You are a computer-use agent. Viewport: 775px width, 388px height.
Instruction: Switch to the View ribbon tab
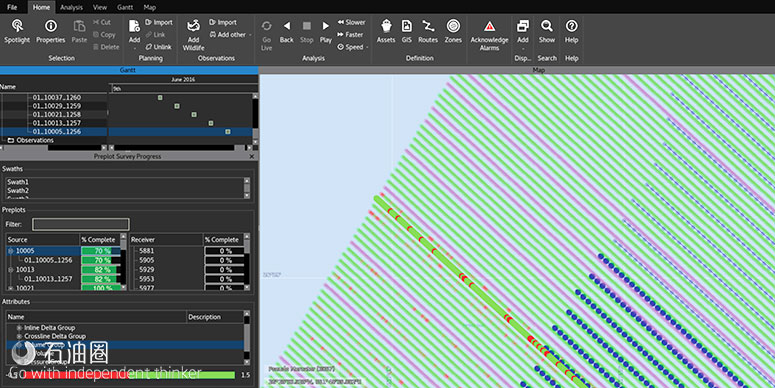100,7
